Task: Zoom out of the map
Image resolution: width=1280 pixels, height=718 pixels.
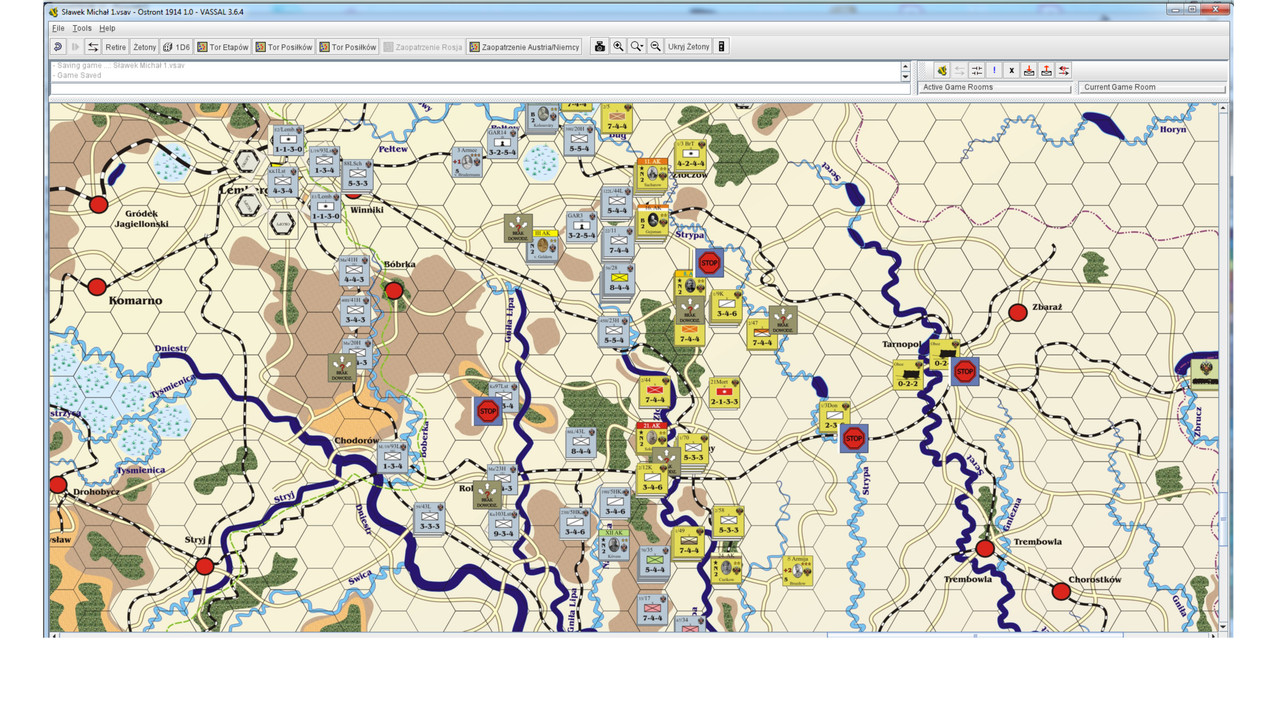Action: [655, 47]
